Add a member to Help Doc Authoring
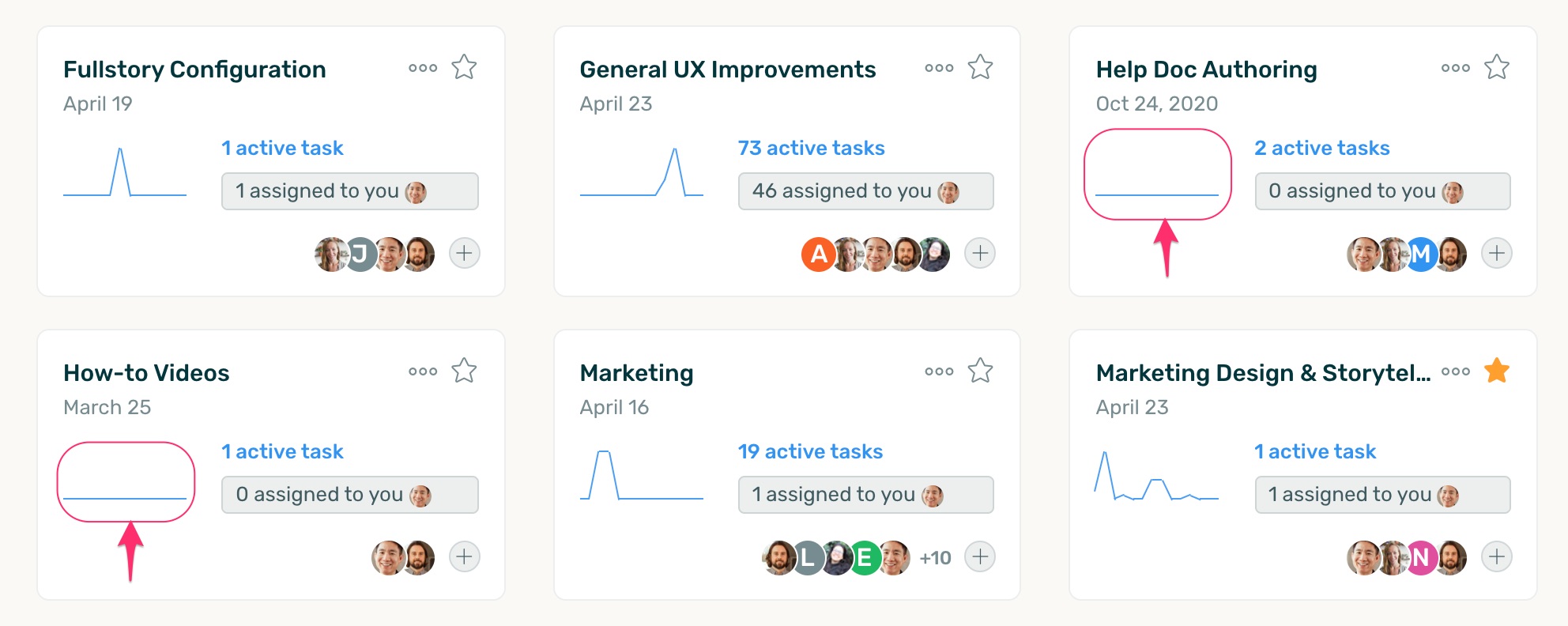1568x626 pixels. point(1496,253)
